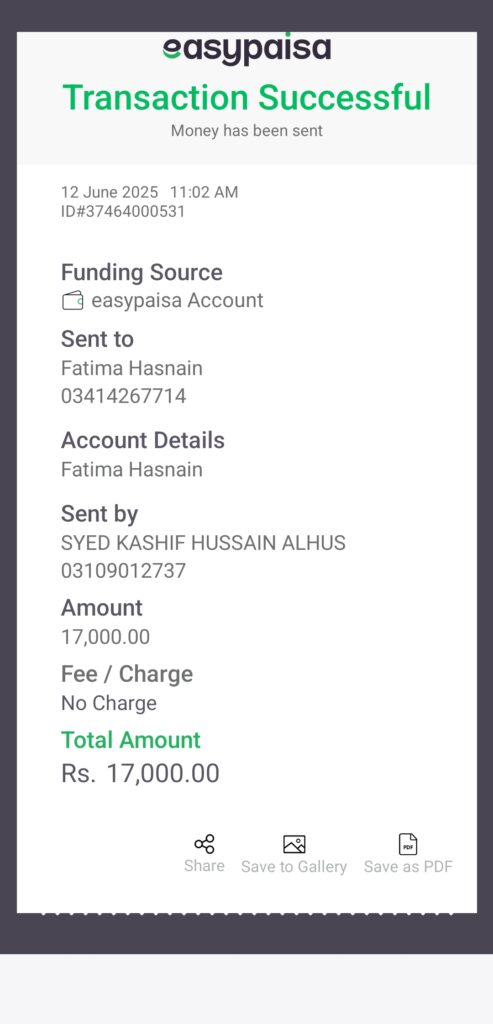Click the transaction ID number 37464000531
493x1024 pixels.
point(130,212)
